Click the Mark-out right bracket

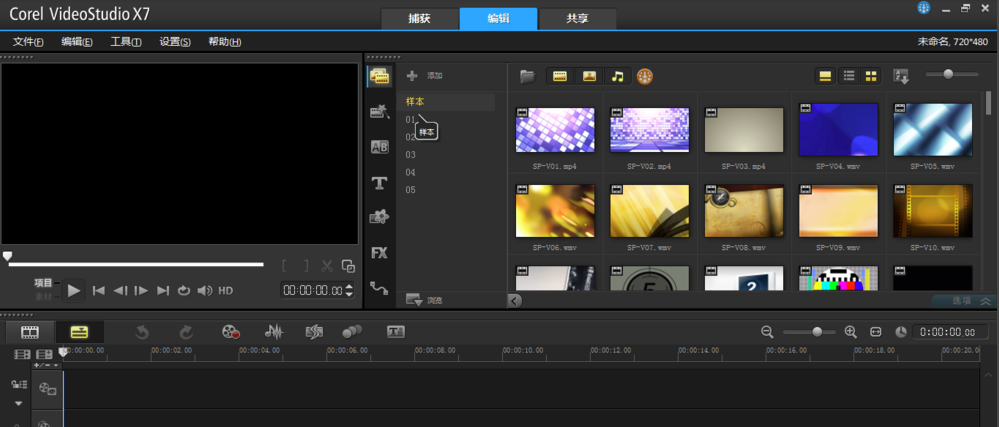(306, 266)
